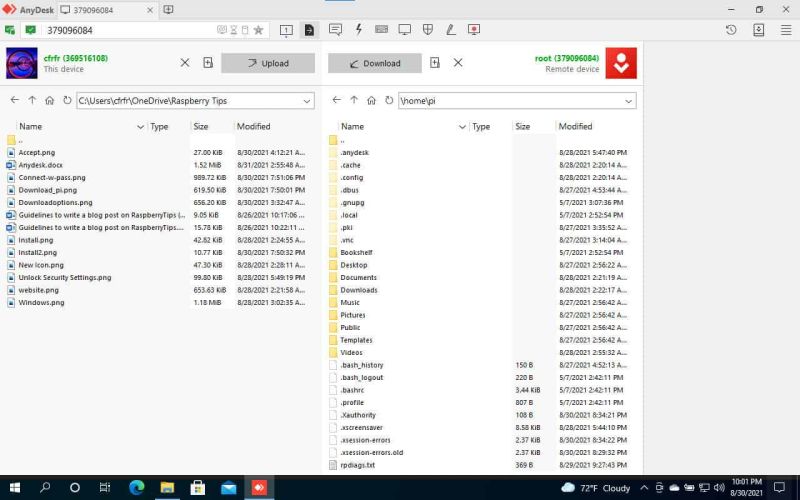800x500 pixels.
Task: Select the File Transfer toolbar icon
Action: coord(309,30)
